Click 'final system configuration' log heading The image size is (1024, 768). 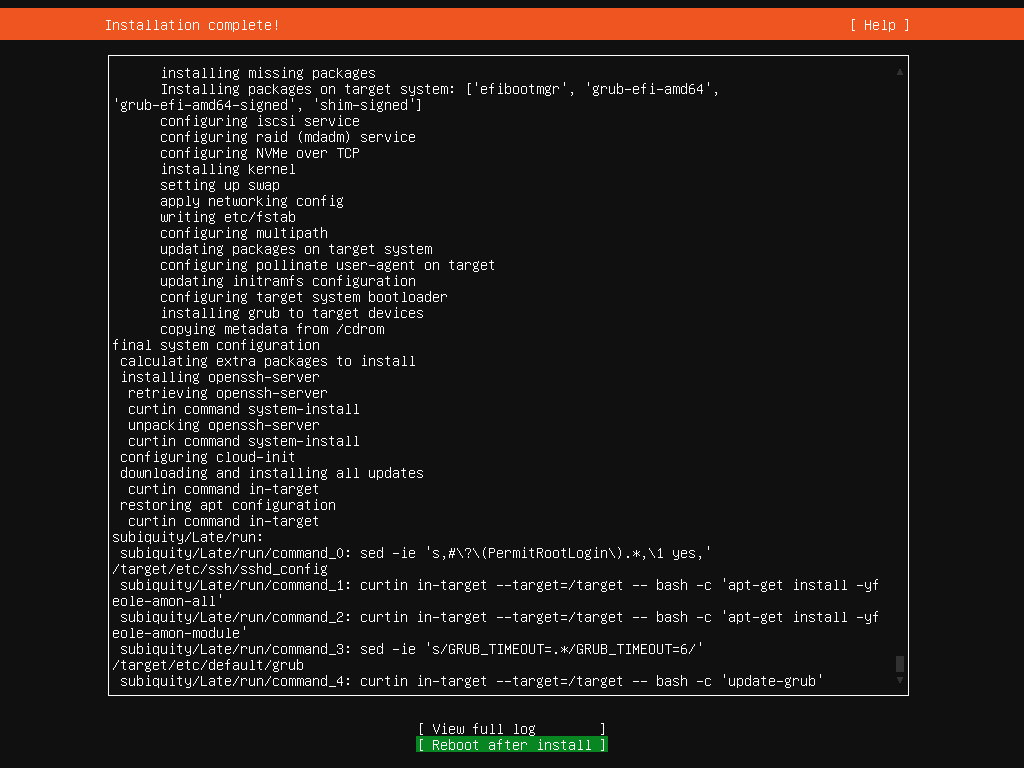(x=216, y=345)
